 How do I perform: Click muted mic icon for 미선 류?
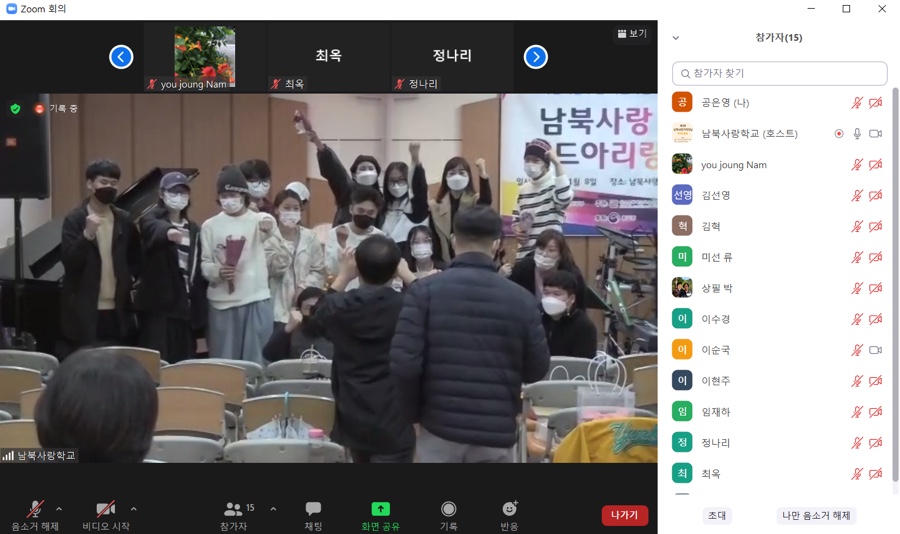click(856, 257)
